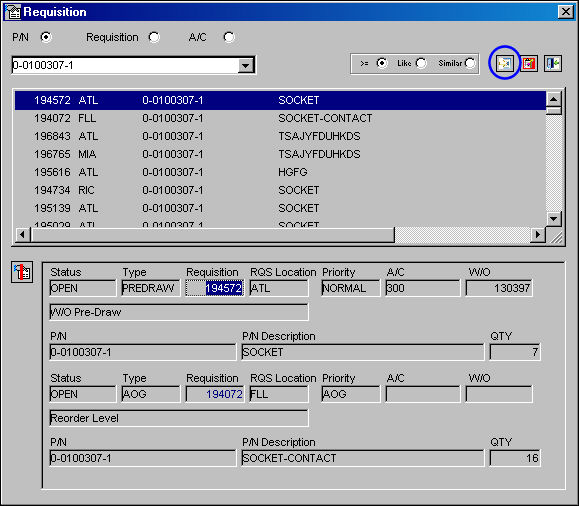Select row 195139 ATL SOCKET

coord(280,208)
